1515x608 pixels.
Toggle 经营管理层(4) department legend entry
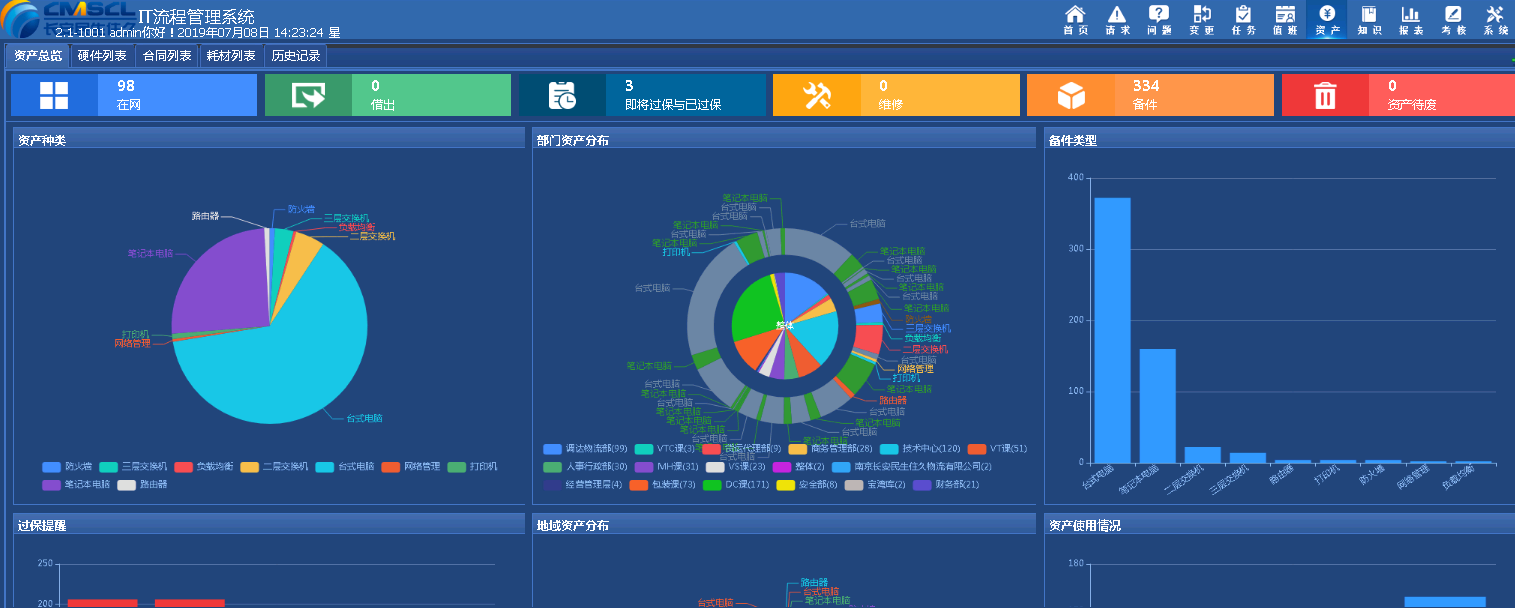pyautogui.click(x=583, y=485)
